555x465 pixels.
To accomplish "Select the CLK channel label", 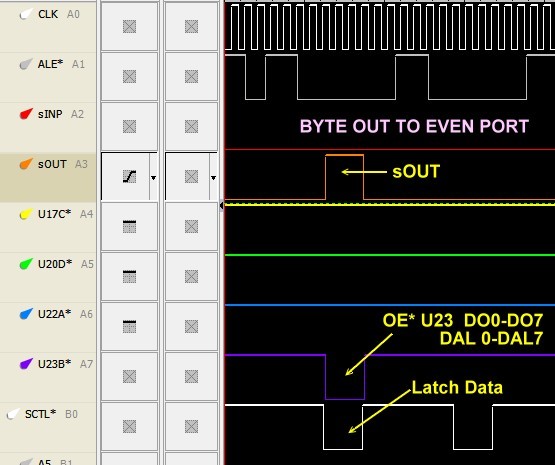I will pos(48,14).
